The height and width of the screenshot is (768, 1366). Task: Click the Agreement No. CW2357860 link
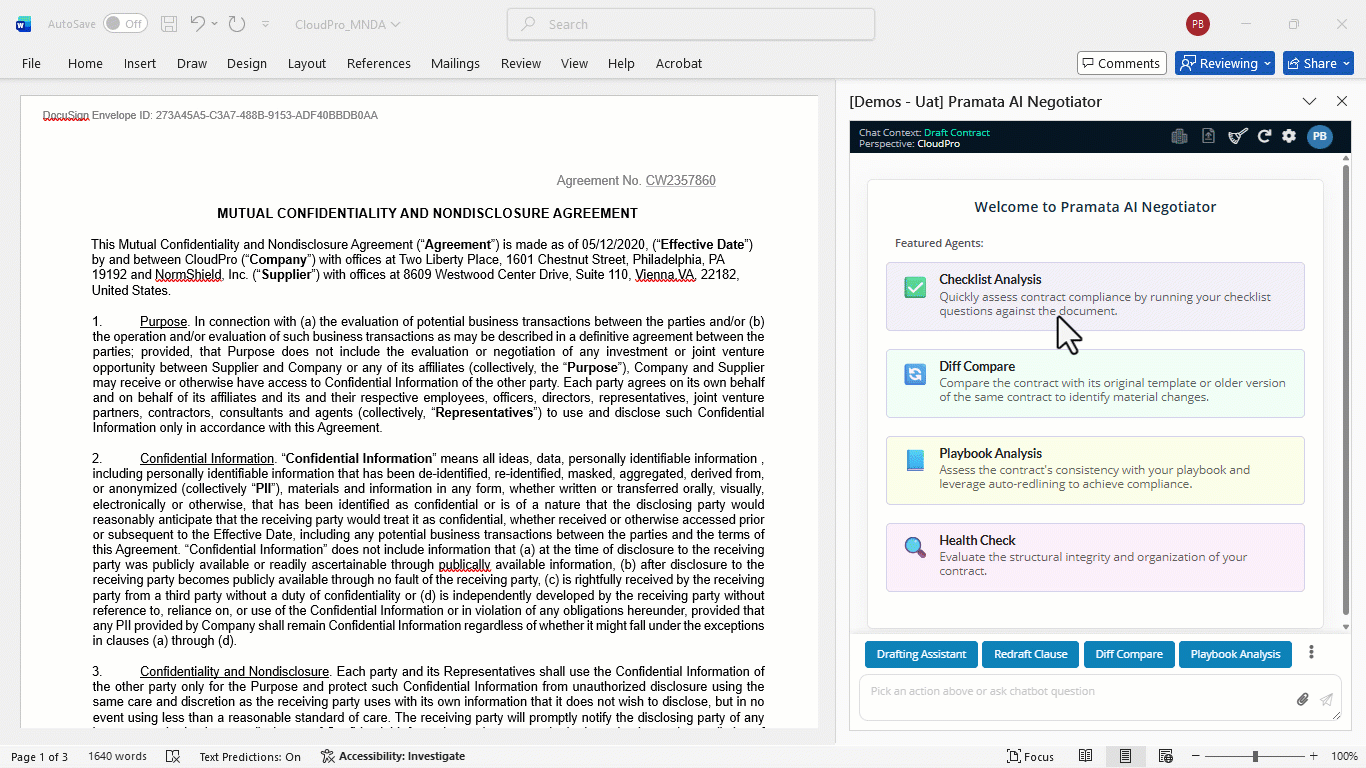click(x=681, y=181)
